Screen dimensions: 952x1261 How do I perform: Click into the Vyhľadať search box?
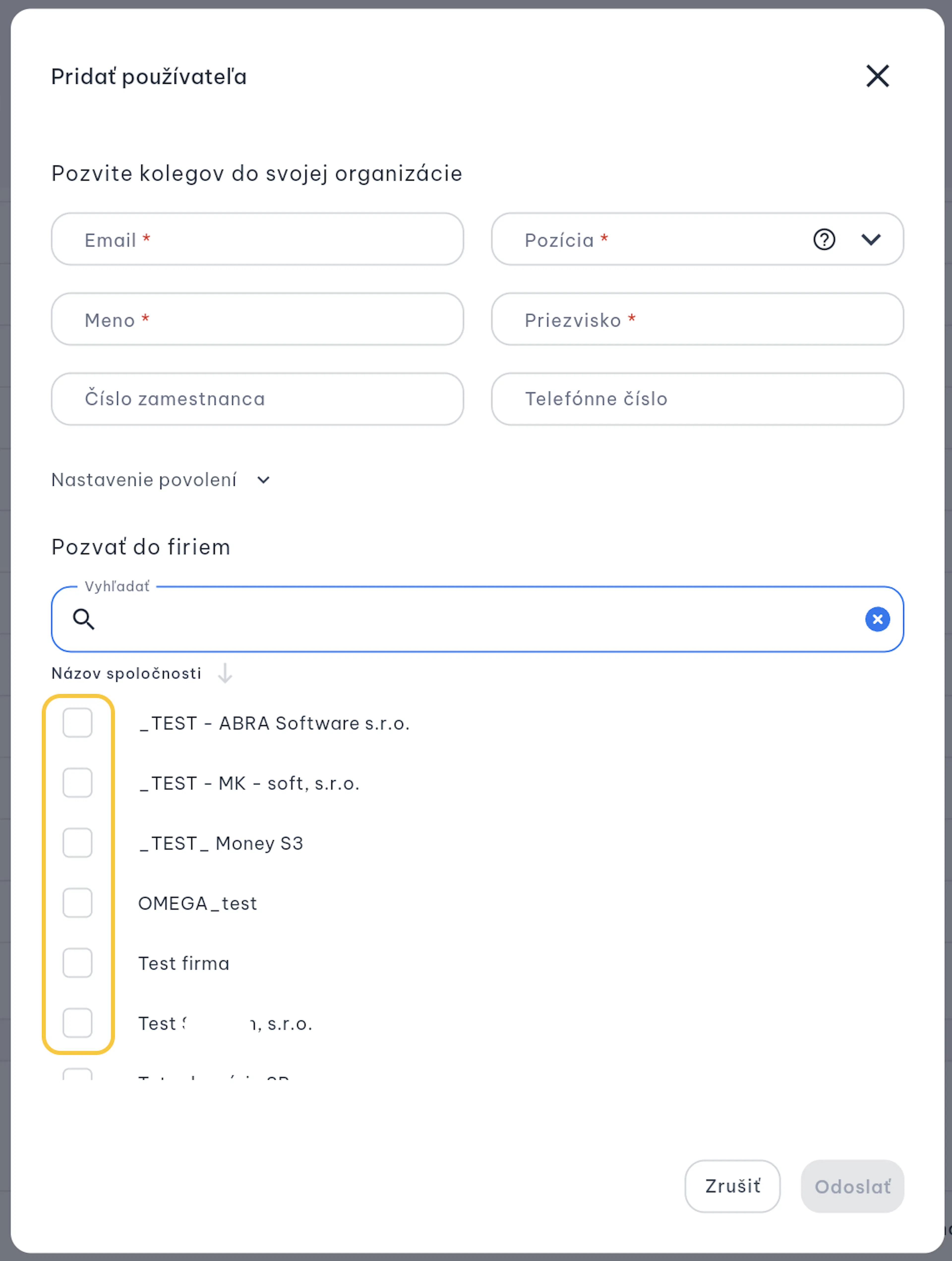pos(477,619)
